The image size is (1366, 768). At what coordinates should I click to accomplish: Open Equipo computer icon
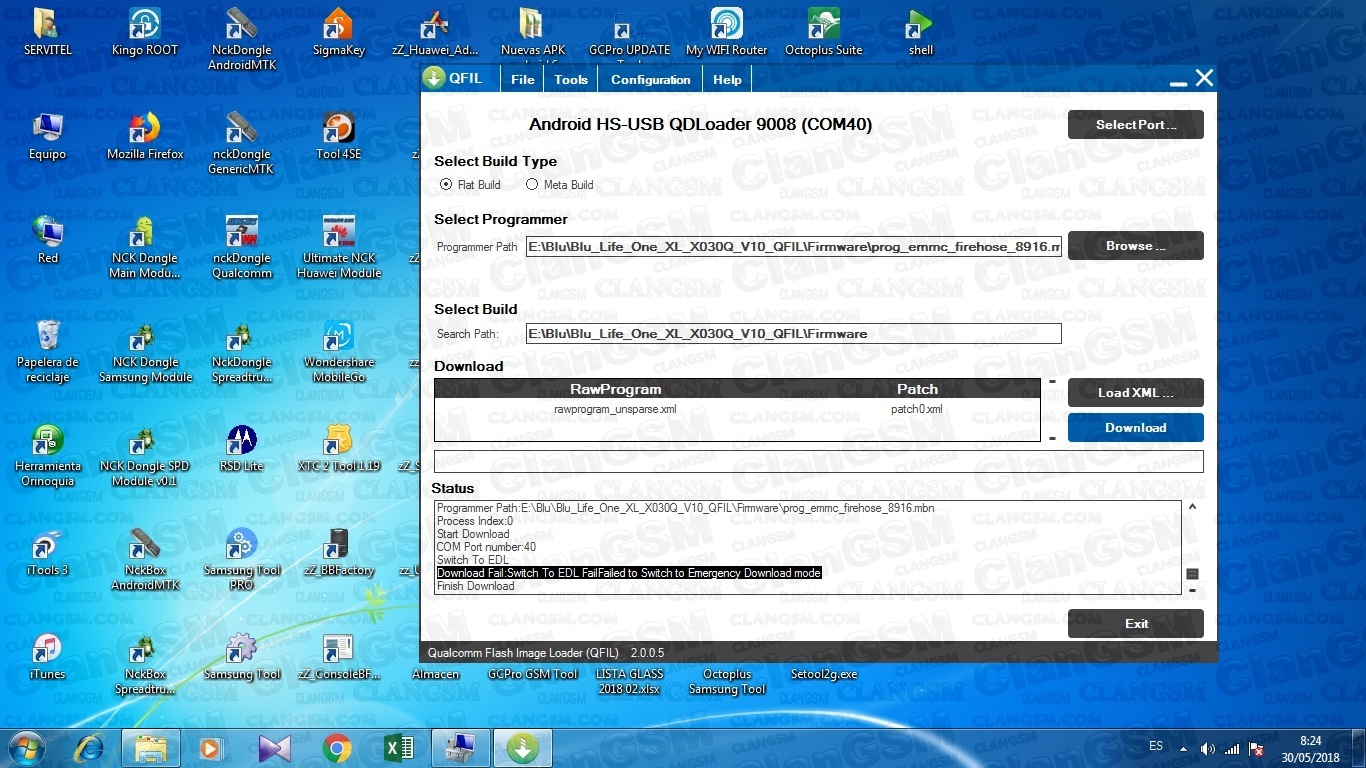(47, 136)
